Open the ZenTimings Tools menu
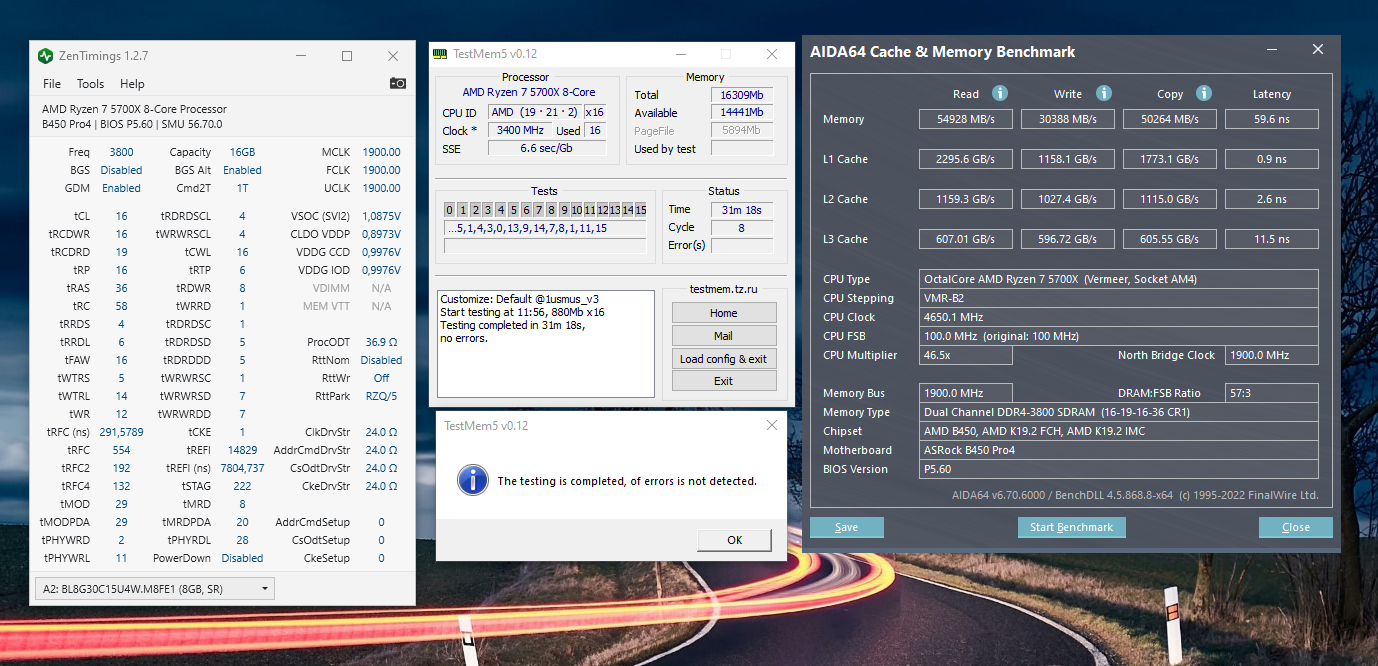 click(x=90, y=84)
